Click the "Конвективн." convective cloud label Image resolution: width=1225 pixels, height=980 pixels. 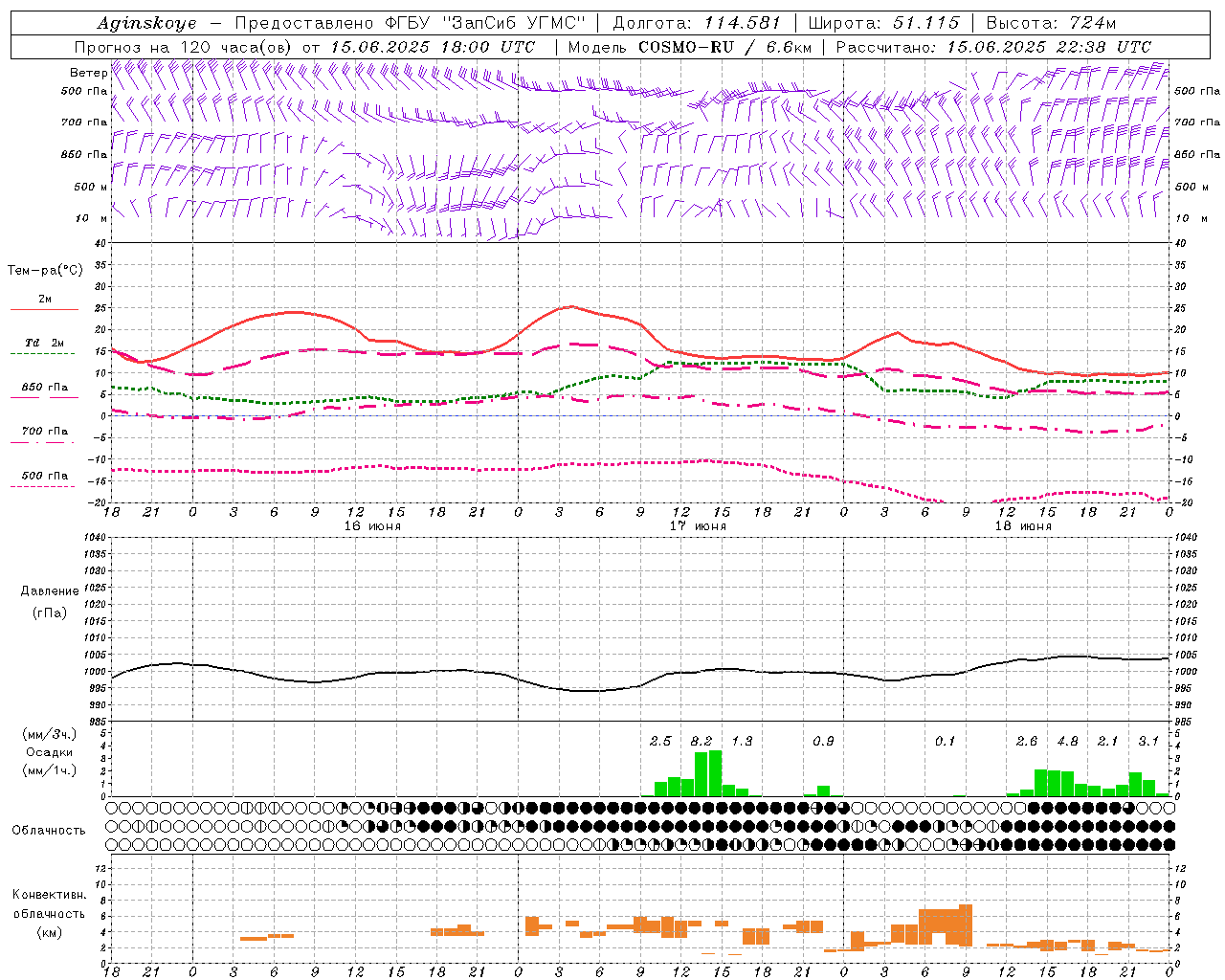tap(50, 895)
